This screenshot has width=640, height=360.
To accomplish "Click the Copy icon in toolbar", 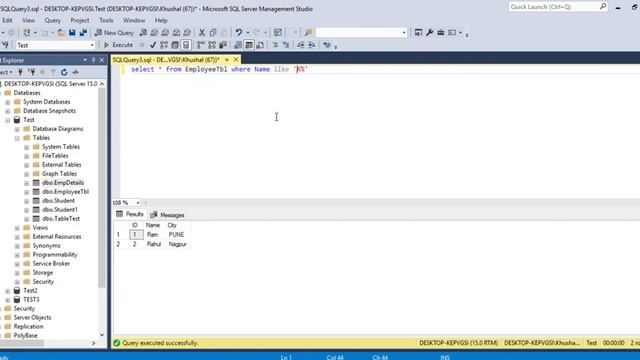I will [x=213, y=33].
